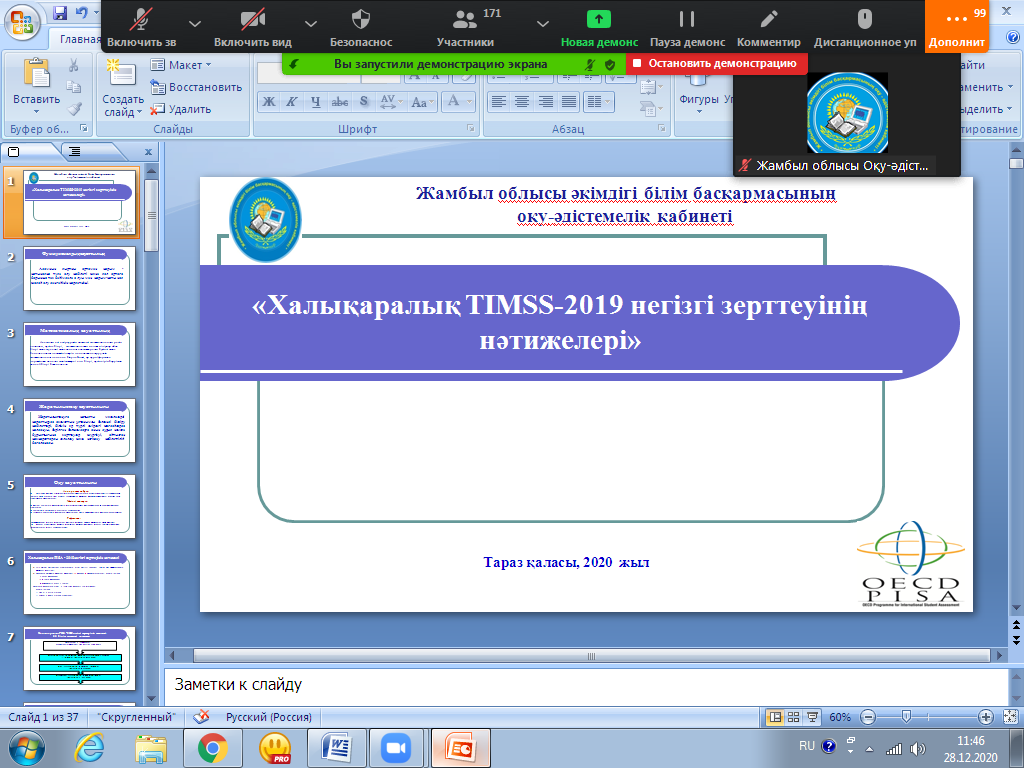The image size is (1024, 768).
Task: Start slide show from status bar icon
Action: coord(812,717)
